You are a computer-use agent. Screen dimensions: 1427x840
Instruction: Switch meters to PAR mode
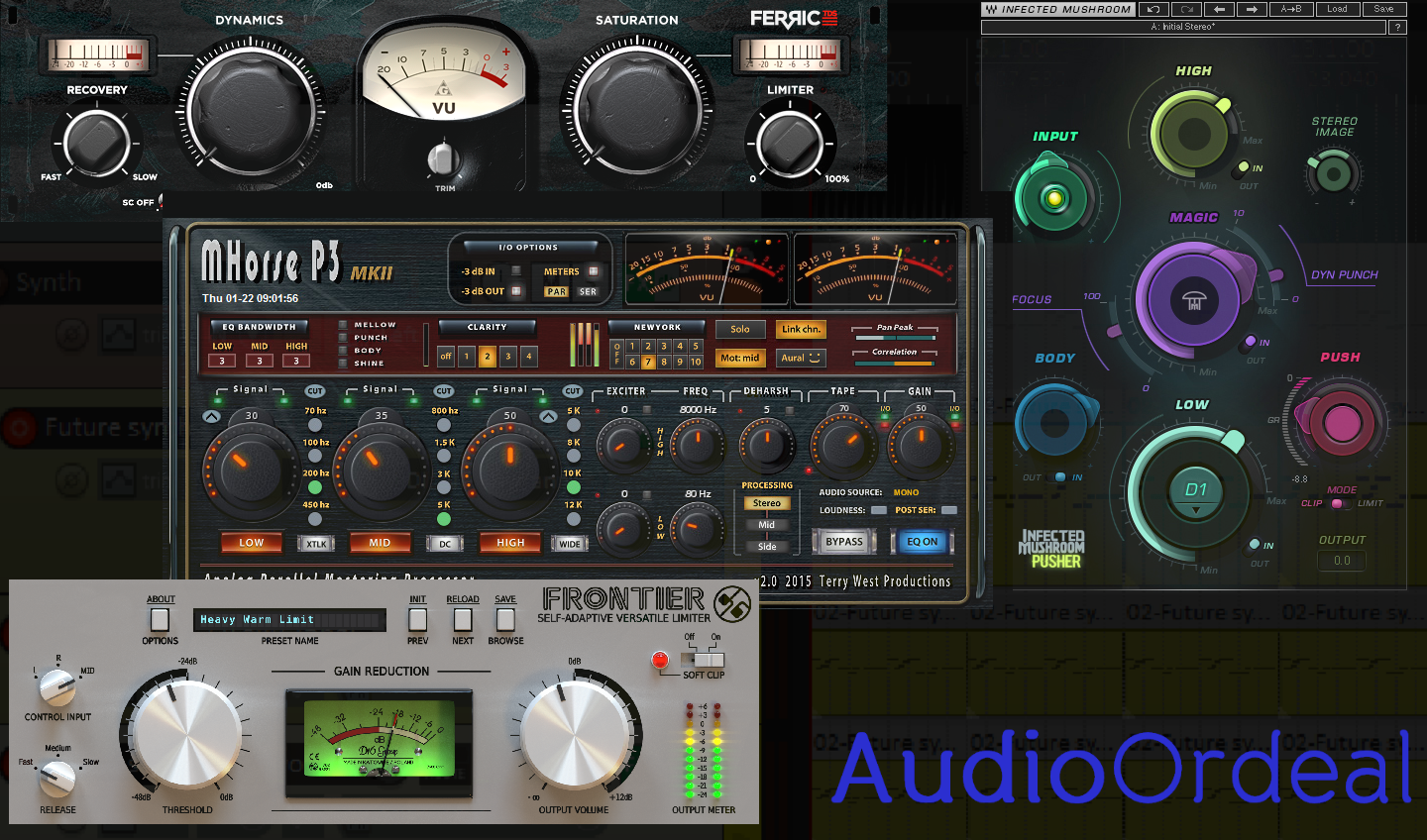[557, 291]
